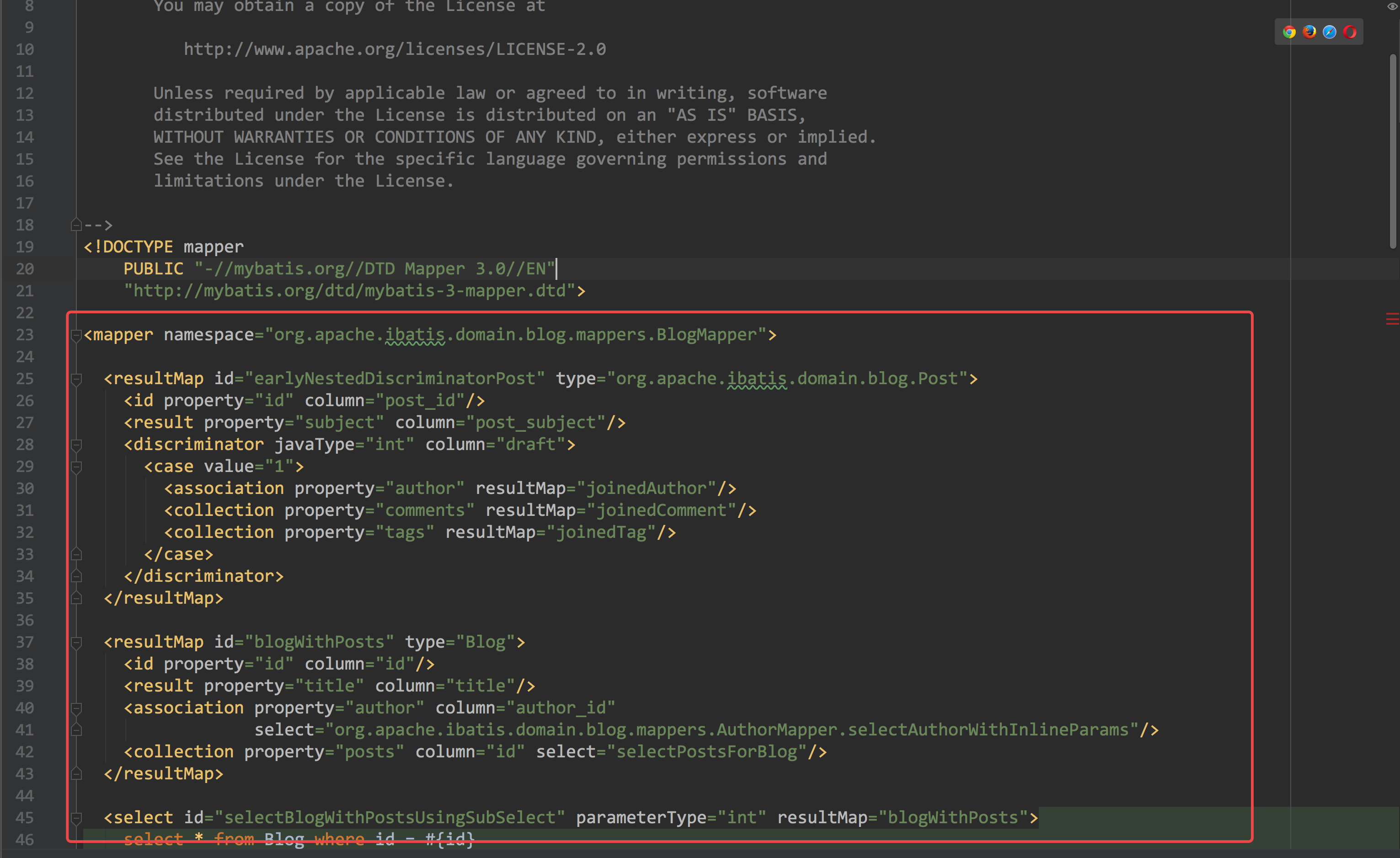The image size is (1400, 858).
Task: Click the red error stripe marker on right edge
Action: point(1392,319)
